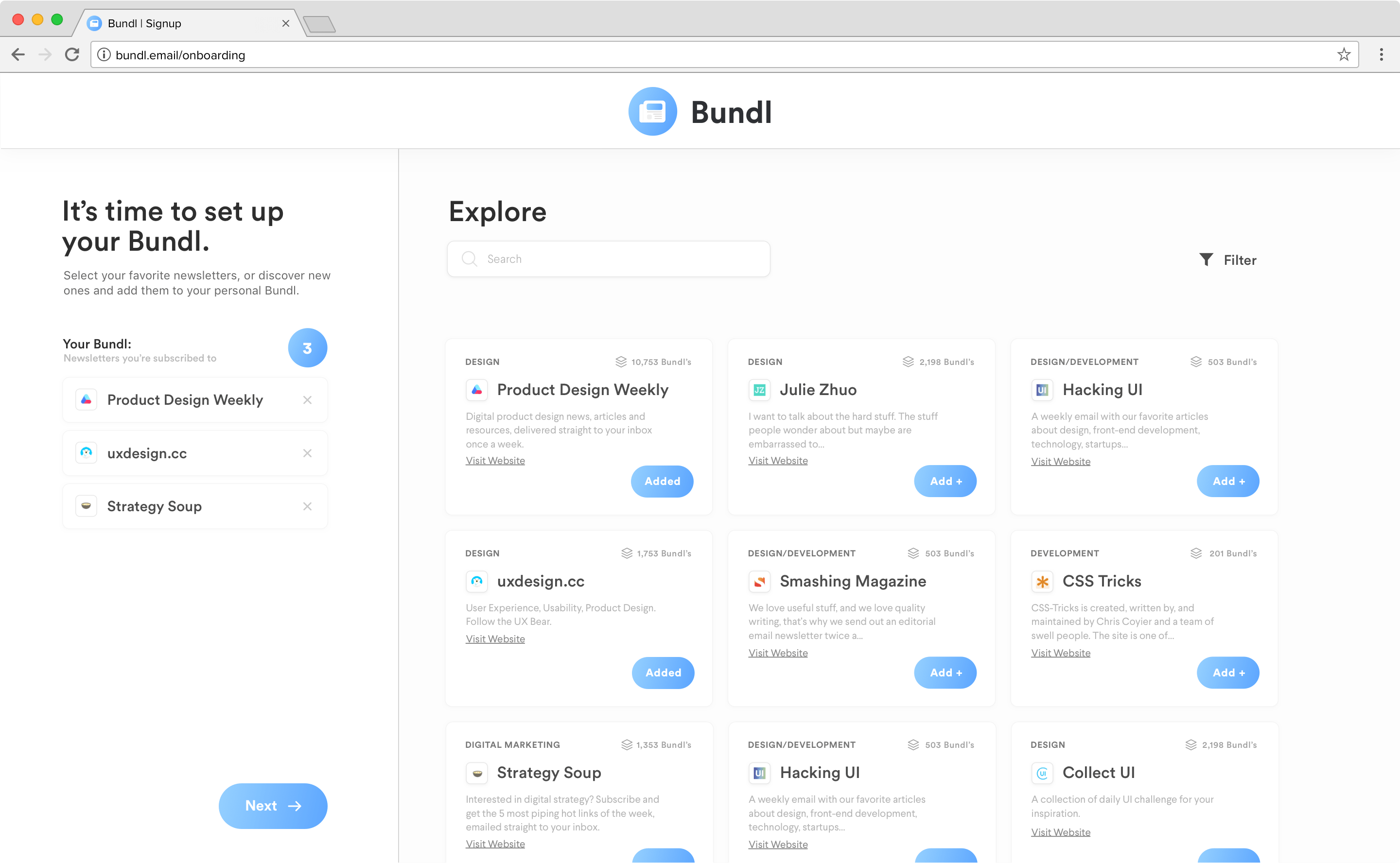Image resolution: width=1400 pixels, height=863 pixels.
Task: Click DEVELOPMENT category label on CSS Tricks card
Action: click(1065, 553)
